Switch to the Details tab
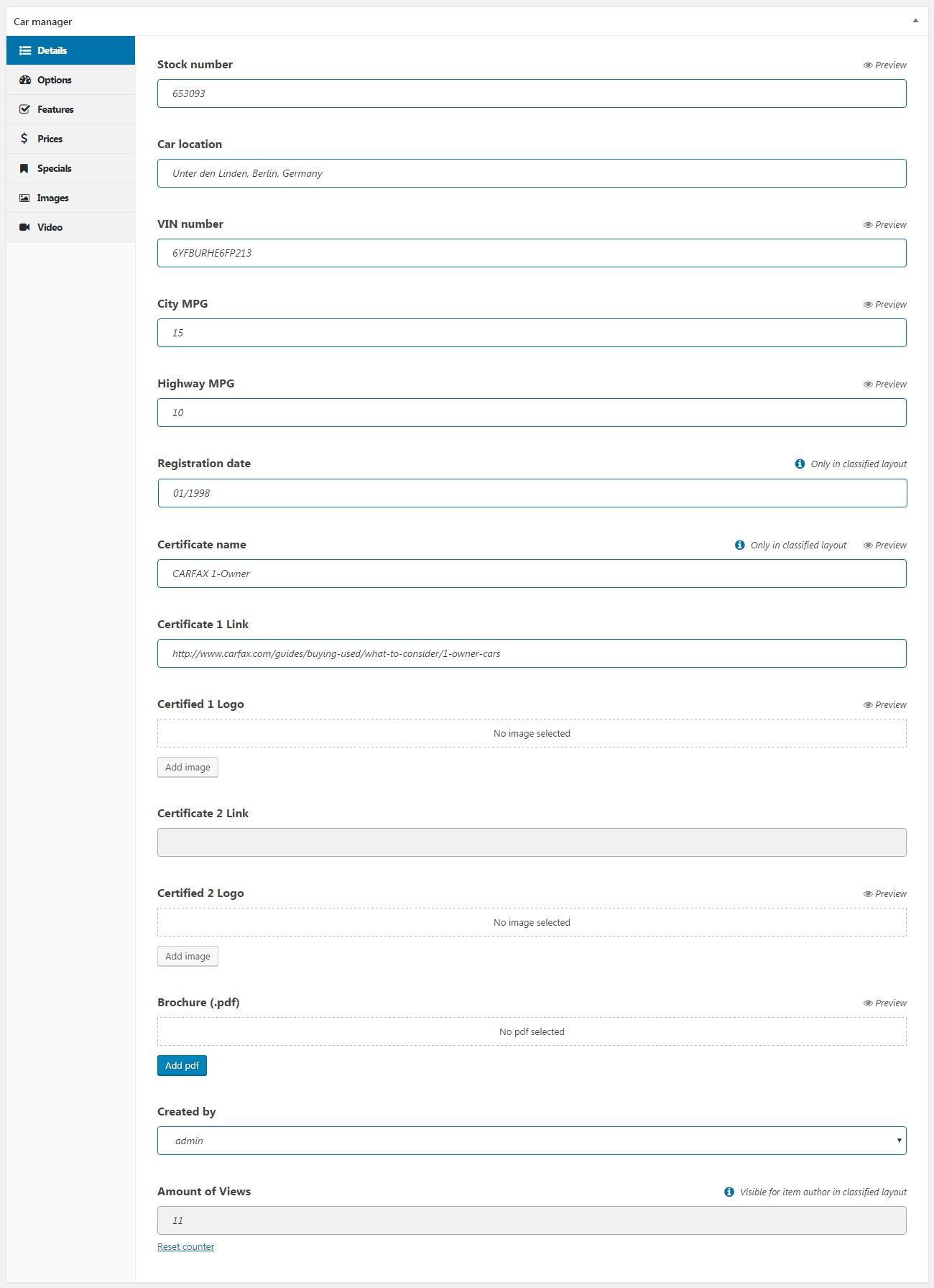The height and width of the screenshot is (1288, 934). [x=70, y=50]
